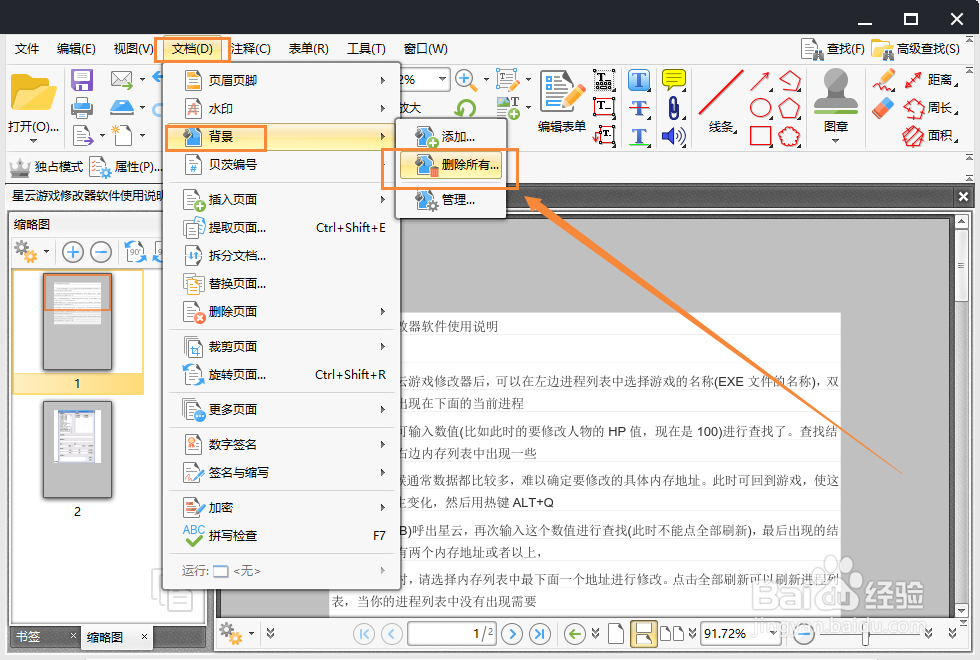Click the 高级查找(F) button

[x=915, y=48]
